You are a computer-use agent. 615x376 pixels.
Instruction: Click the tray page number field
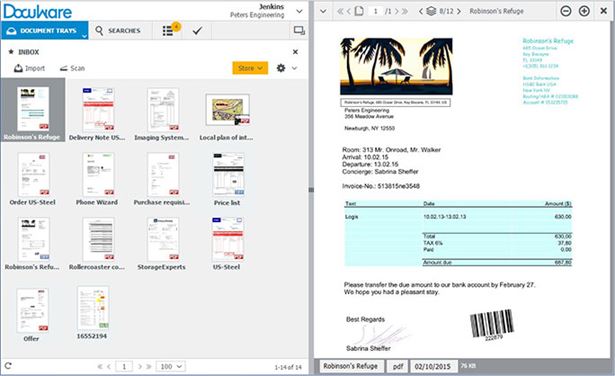(x=124, y=366)
